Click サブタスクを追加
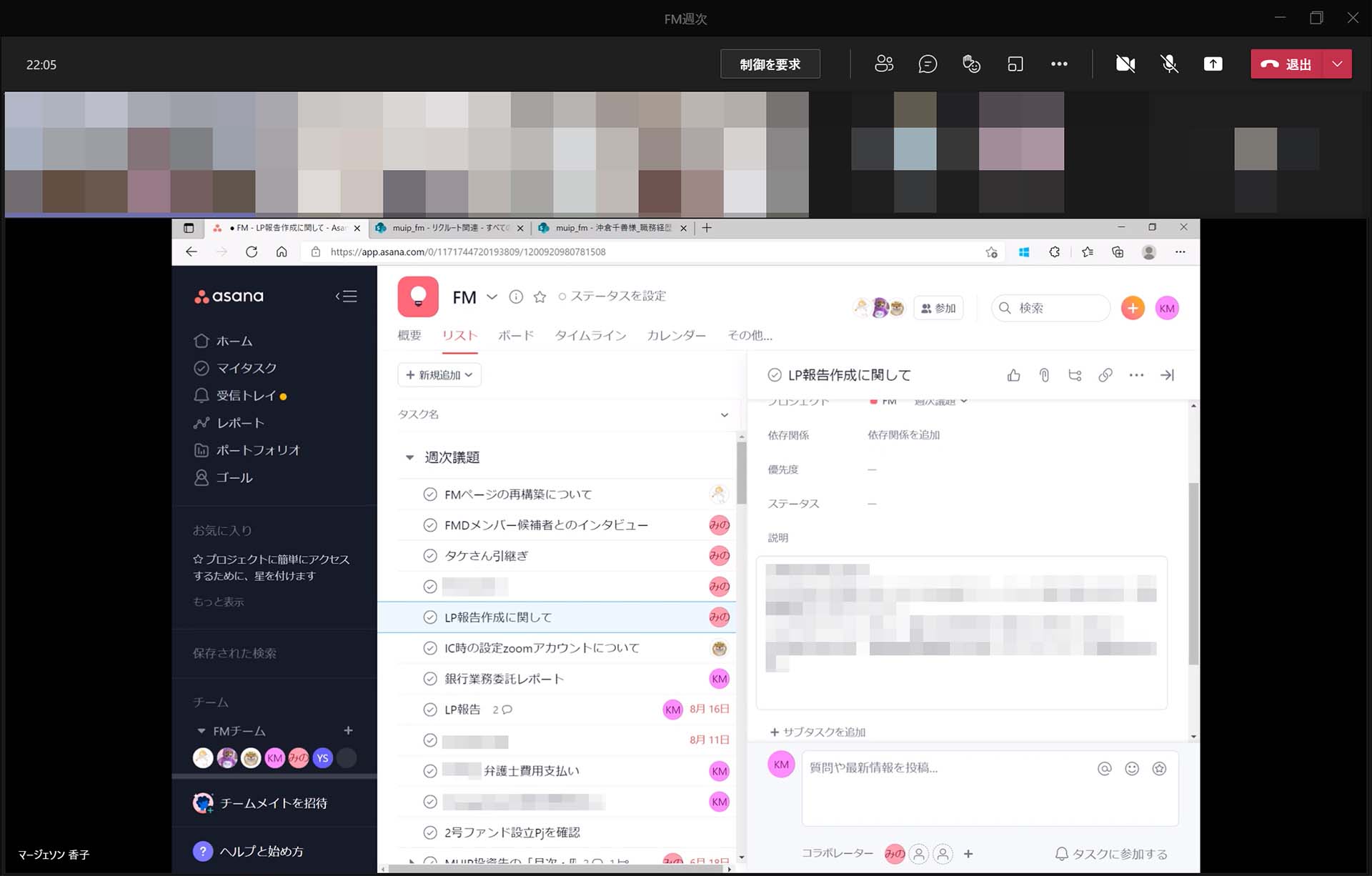 [x=817, y=732]
